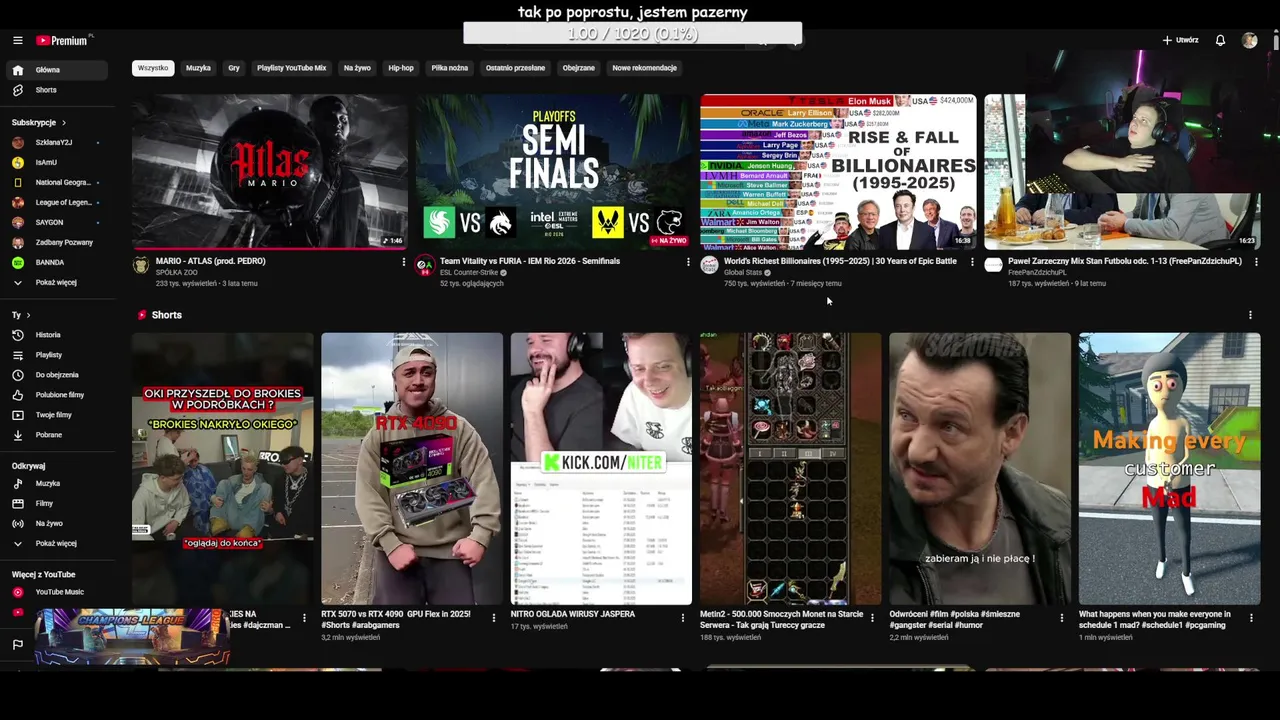Select the Obejrzane filter chip

pos(578,68)
